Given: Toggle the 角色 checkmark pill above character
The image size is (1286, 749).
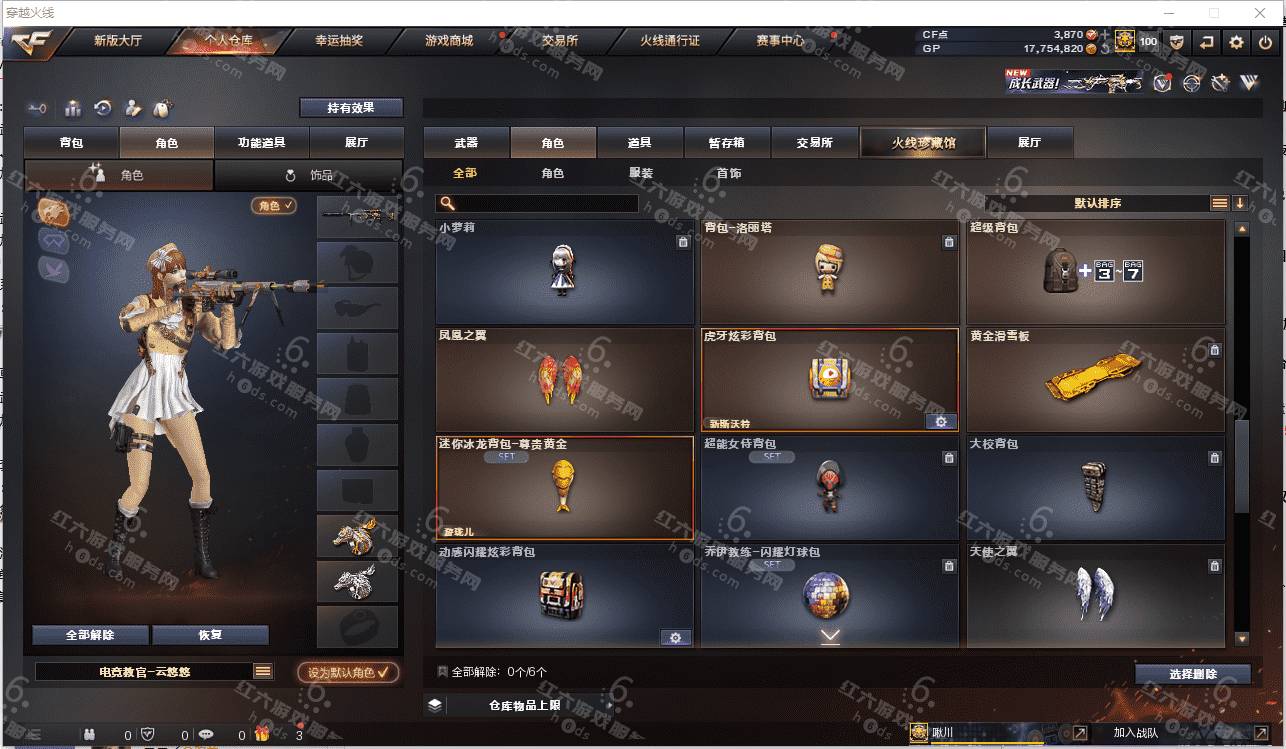Looking at the screenshot, I should click(x=274, y=205).
